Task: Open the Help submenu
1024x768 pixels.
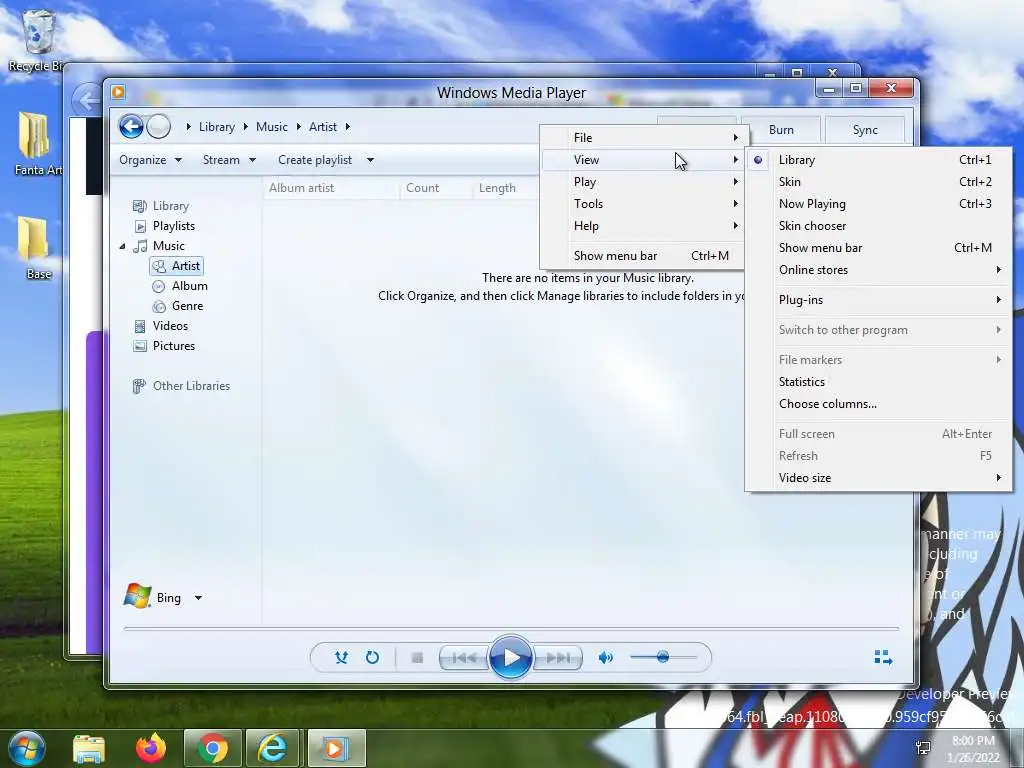Action: [642, 226]
